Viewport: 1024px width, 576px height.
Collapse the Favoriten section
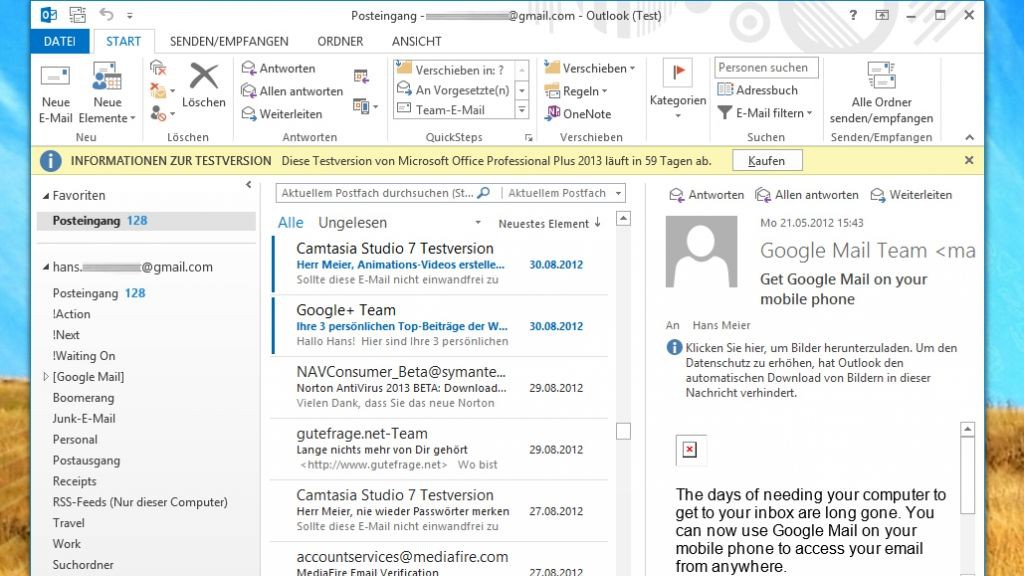[x=45, y=196]
